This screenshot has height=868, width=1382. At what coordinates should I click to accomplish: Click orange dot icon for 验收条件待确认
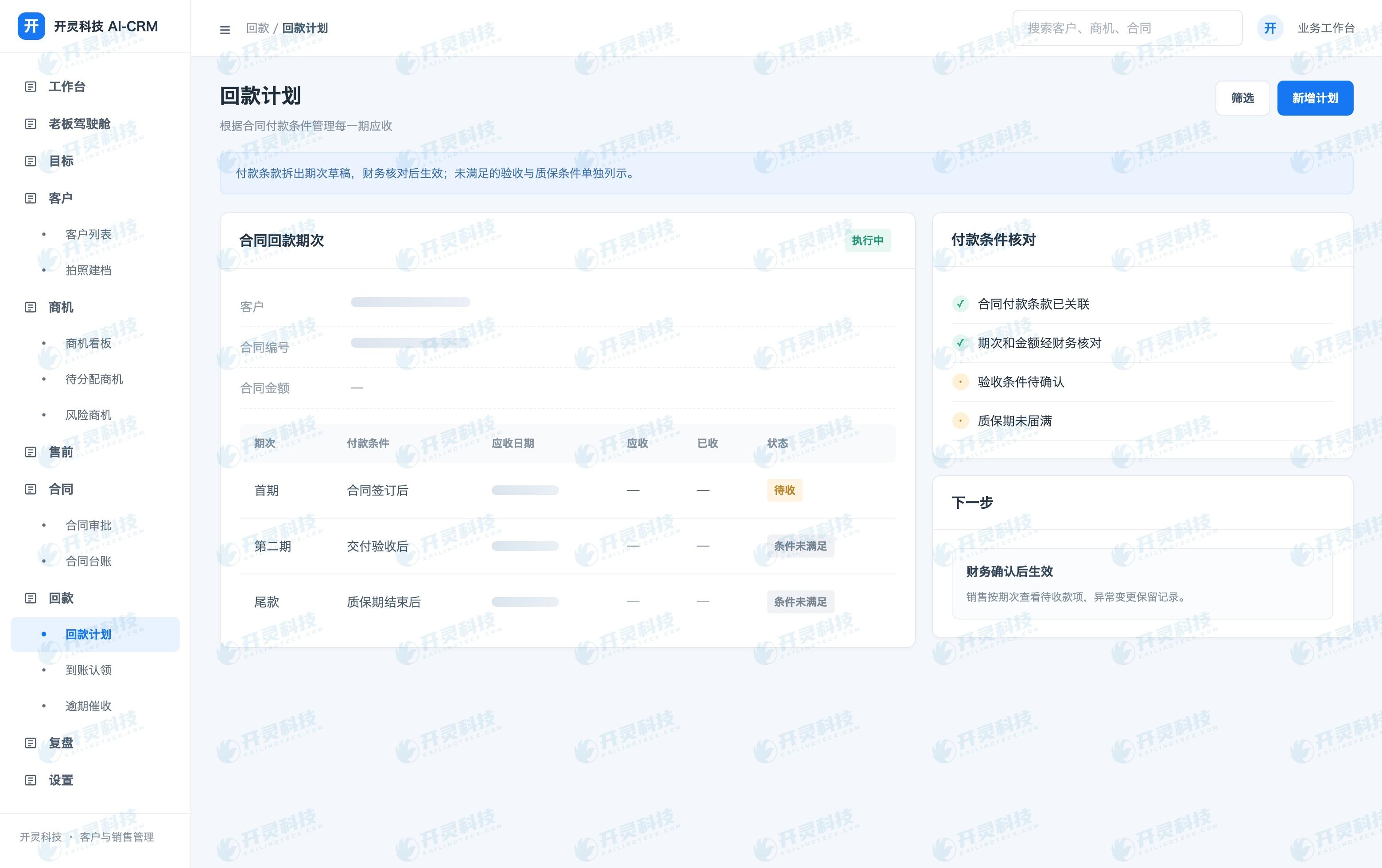click(x=960, y=382)
